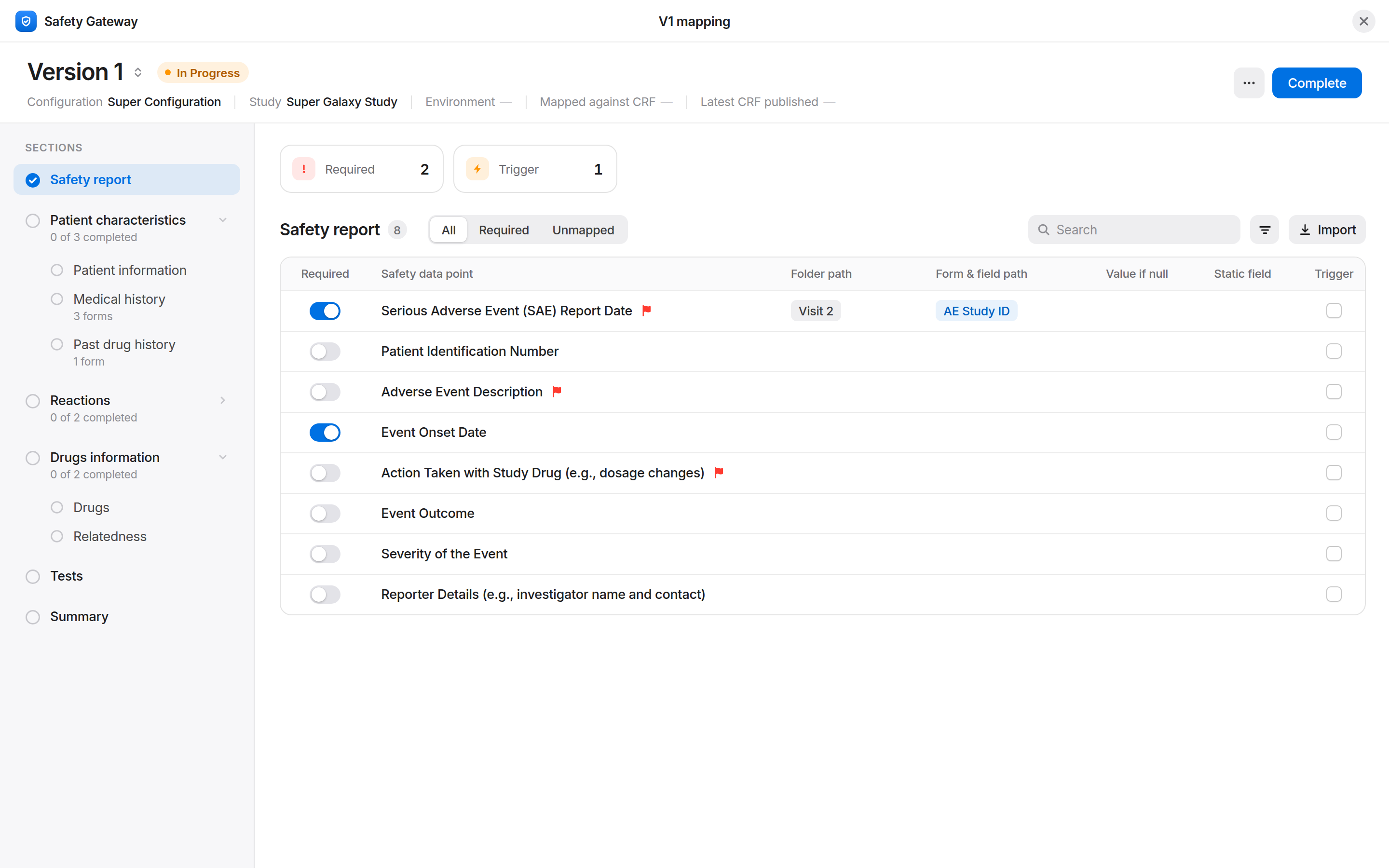The image size is (1389, 868).
Task: Click the red exclamation Required card icon
Action: (x=304, y=169)
